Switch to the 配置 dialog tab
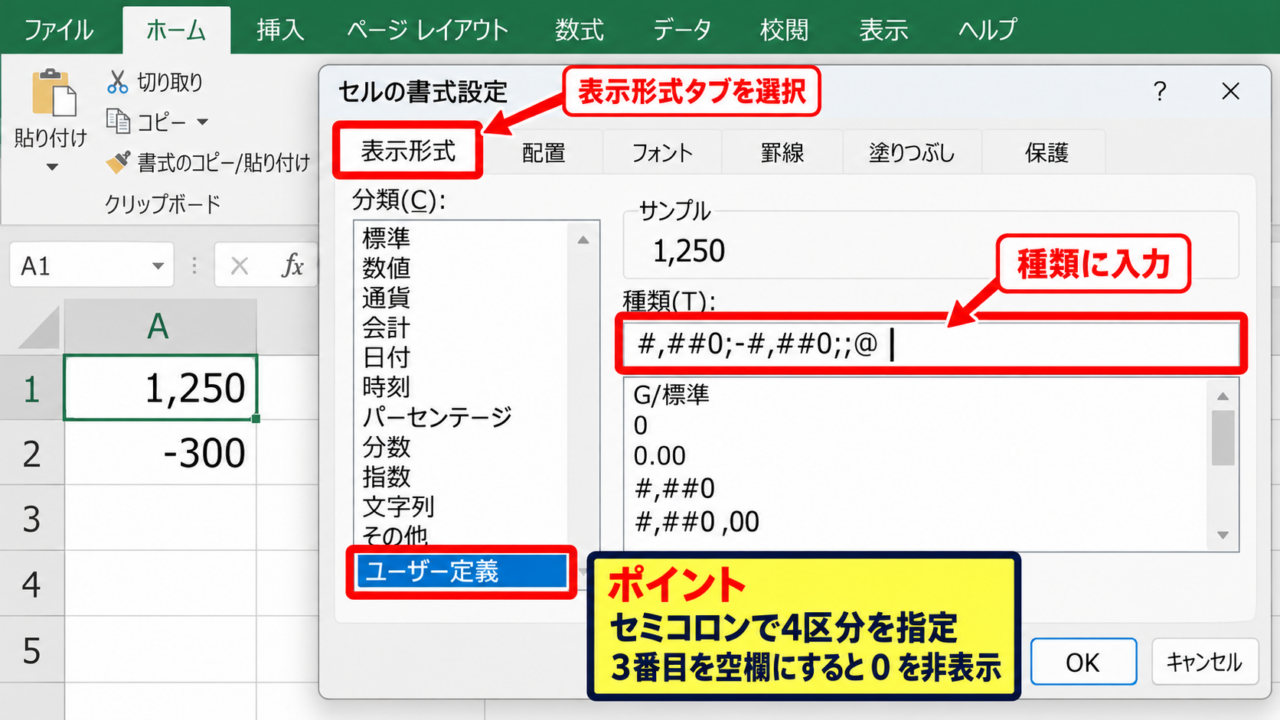This screenshot has width=1280, height=720. pyautogui.click(x=543, y=153)
